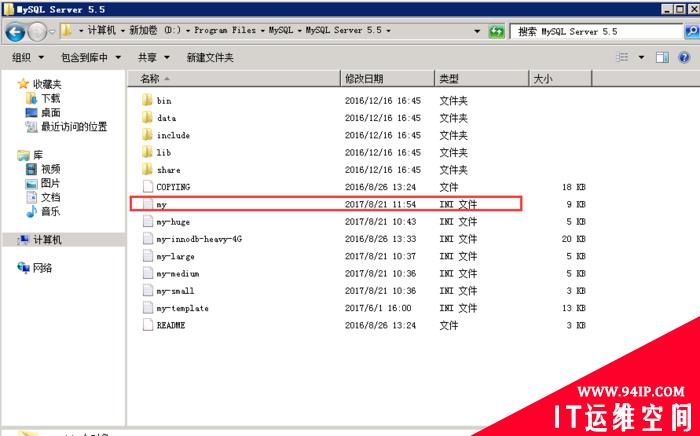Click date 2017/8/21 11:54 cell
Screen dimensions: 700x436
coord(380,204)
